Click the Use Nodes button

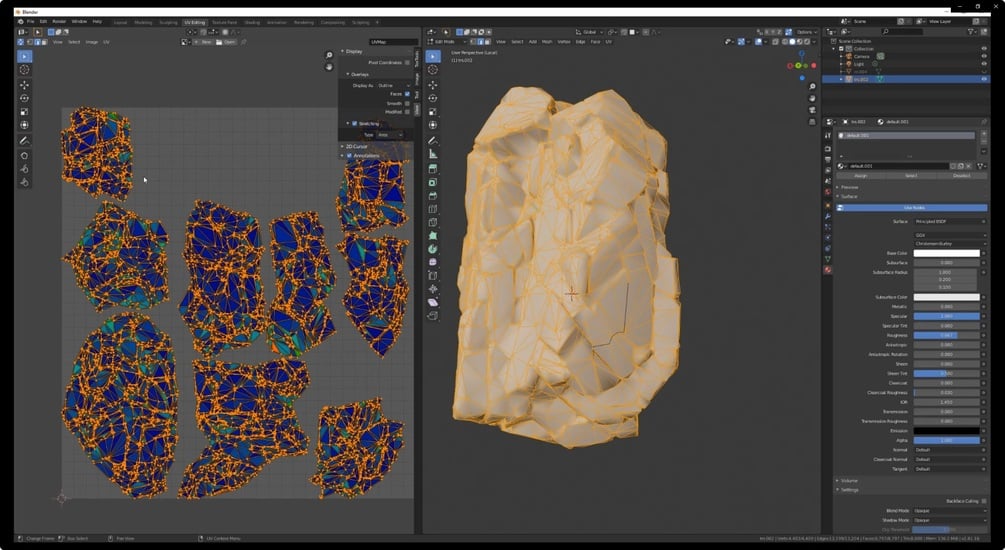pyautogui.click(x=911, y=208)
